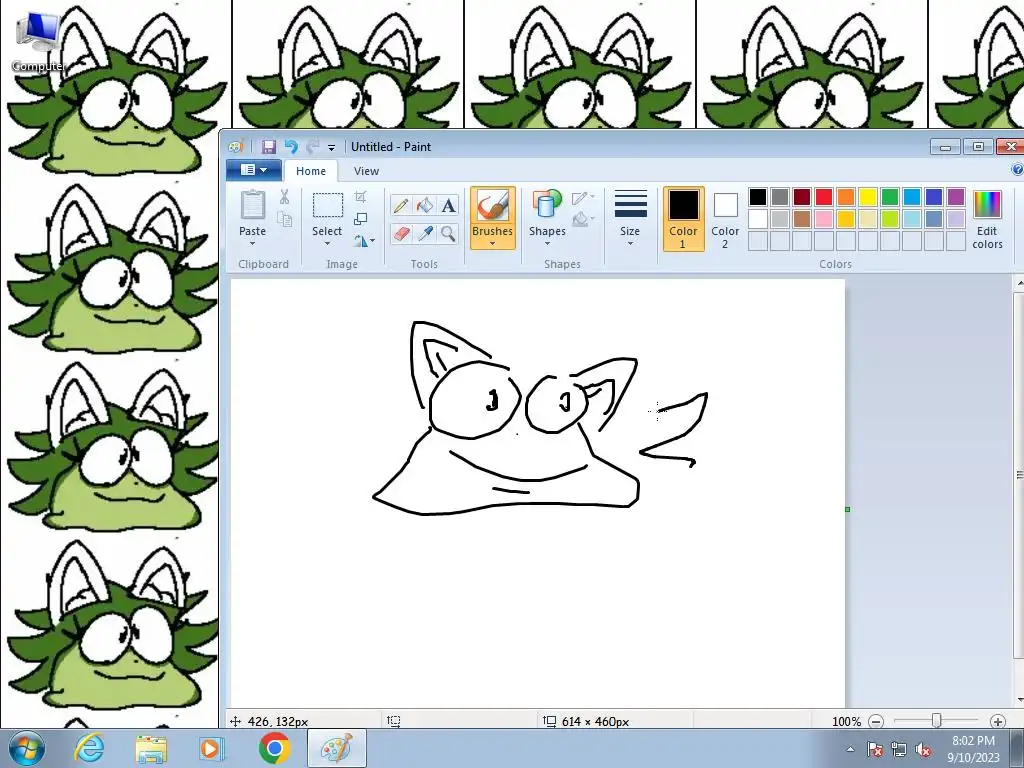
Task: Select the Fill with color bucket tool
Action: pos(424,206)
